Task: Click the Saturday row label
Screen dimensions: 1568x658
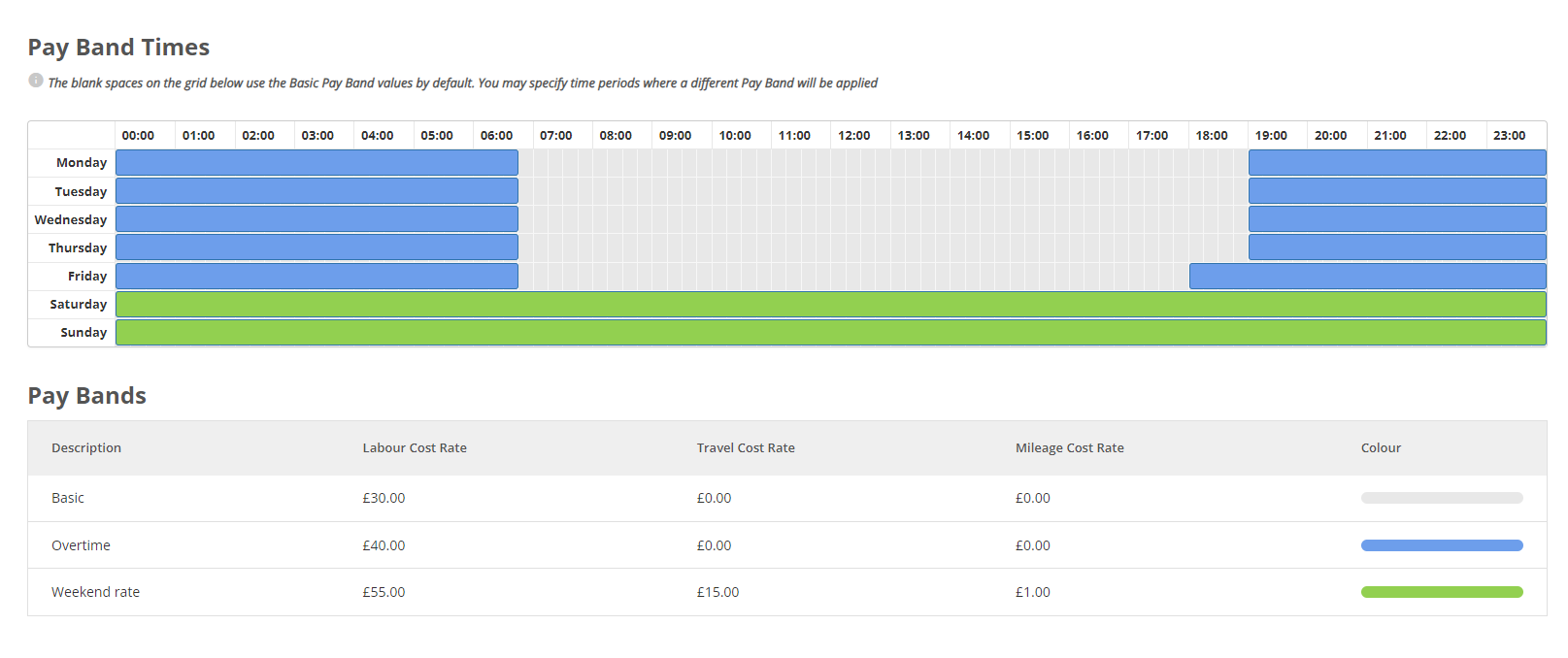Action: click(x=79, y=305)
